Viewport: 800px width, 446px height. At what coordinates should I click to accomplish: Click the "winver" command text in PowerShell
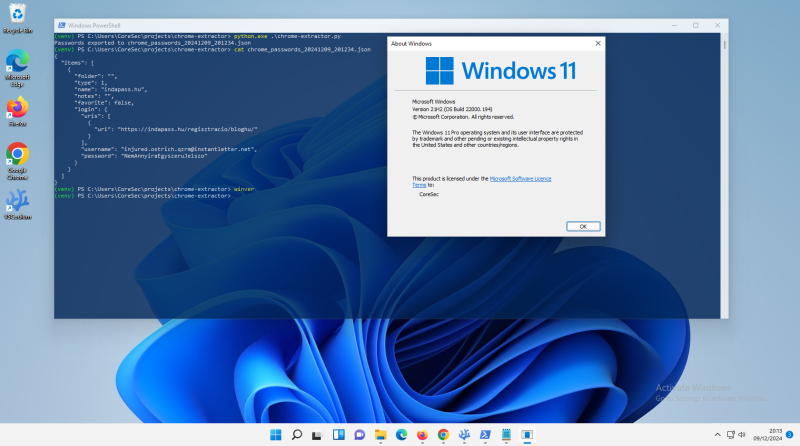(244, 189)
